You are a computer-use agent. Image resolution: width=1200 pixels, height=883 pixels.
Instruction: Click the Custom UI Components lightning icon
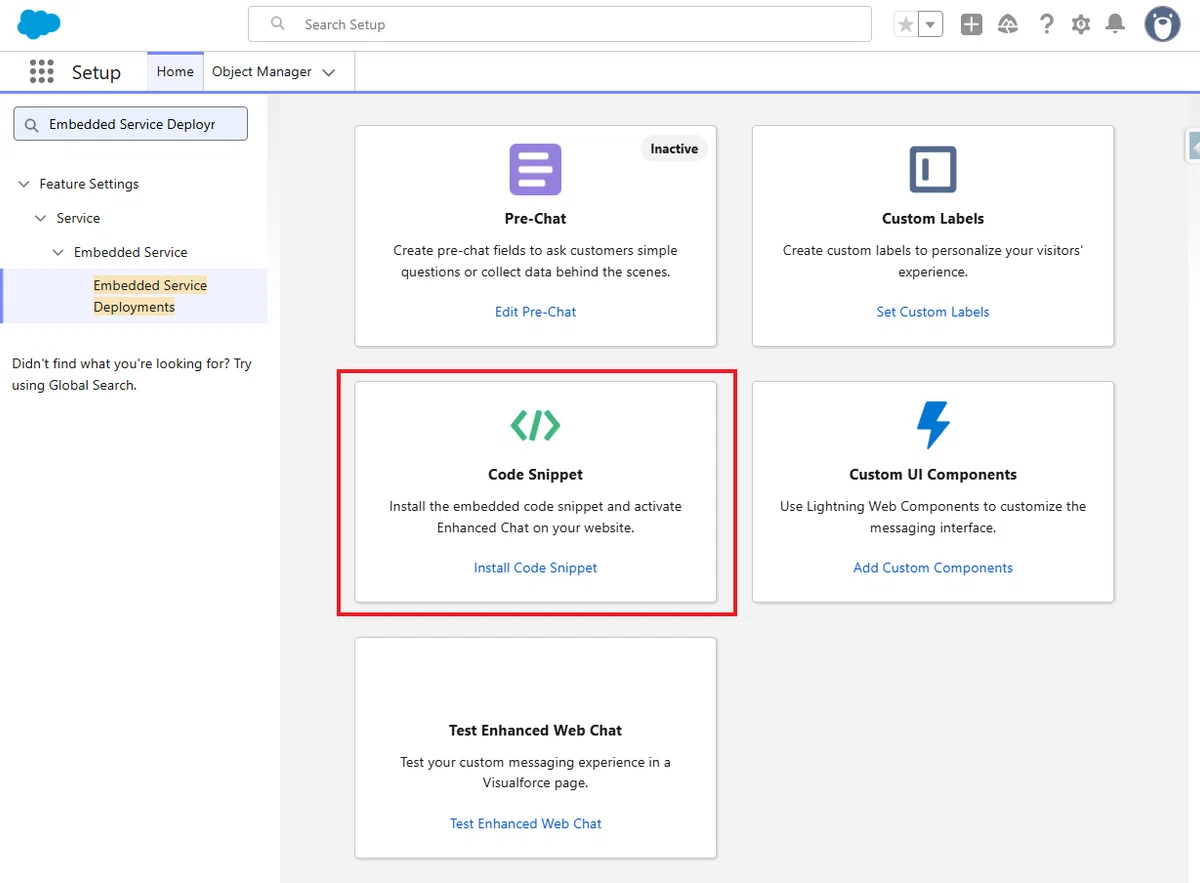click(x=933, y=425)
